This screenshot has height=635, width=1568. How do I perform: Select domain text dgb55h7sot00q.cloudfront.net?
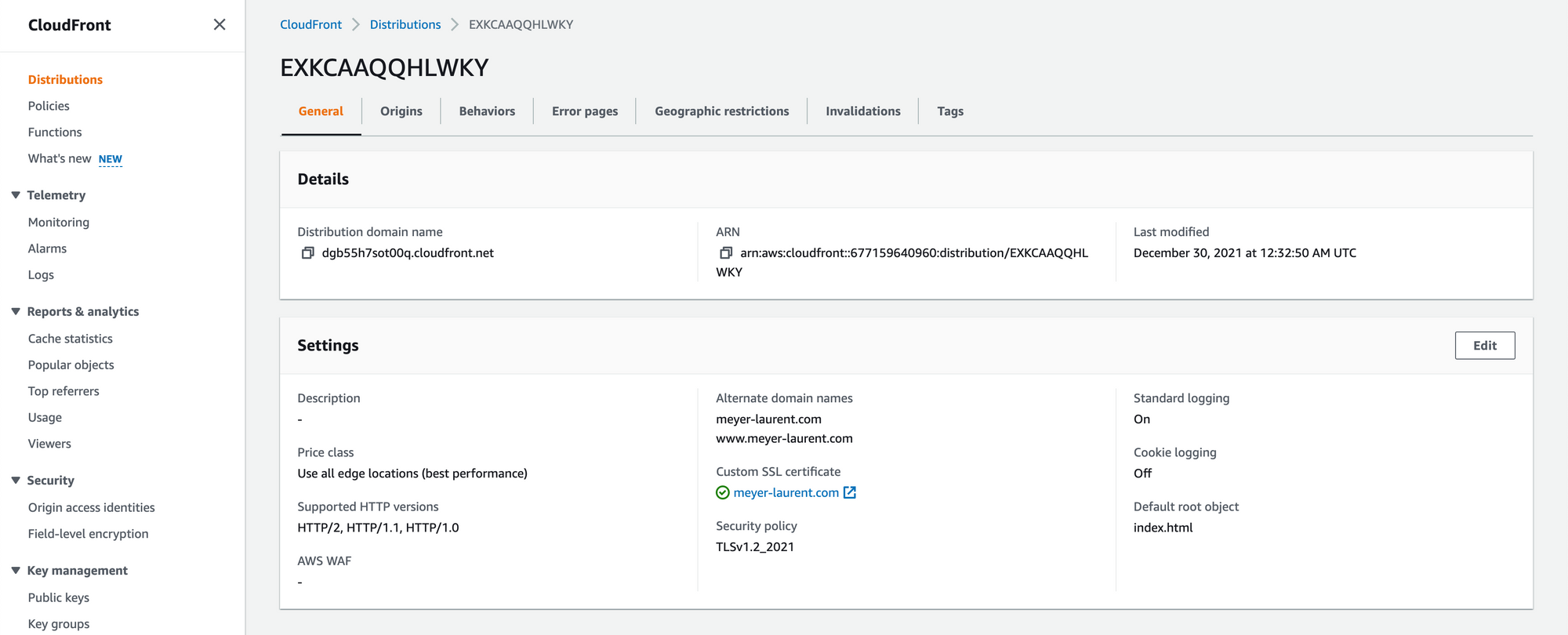tap(408, 252)
